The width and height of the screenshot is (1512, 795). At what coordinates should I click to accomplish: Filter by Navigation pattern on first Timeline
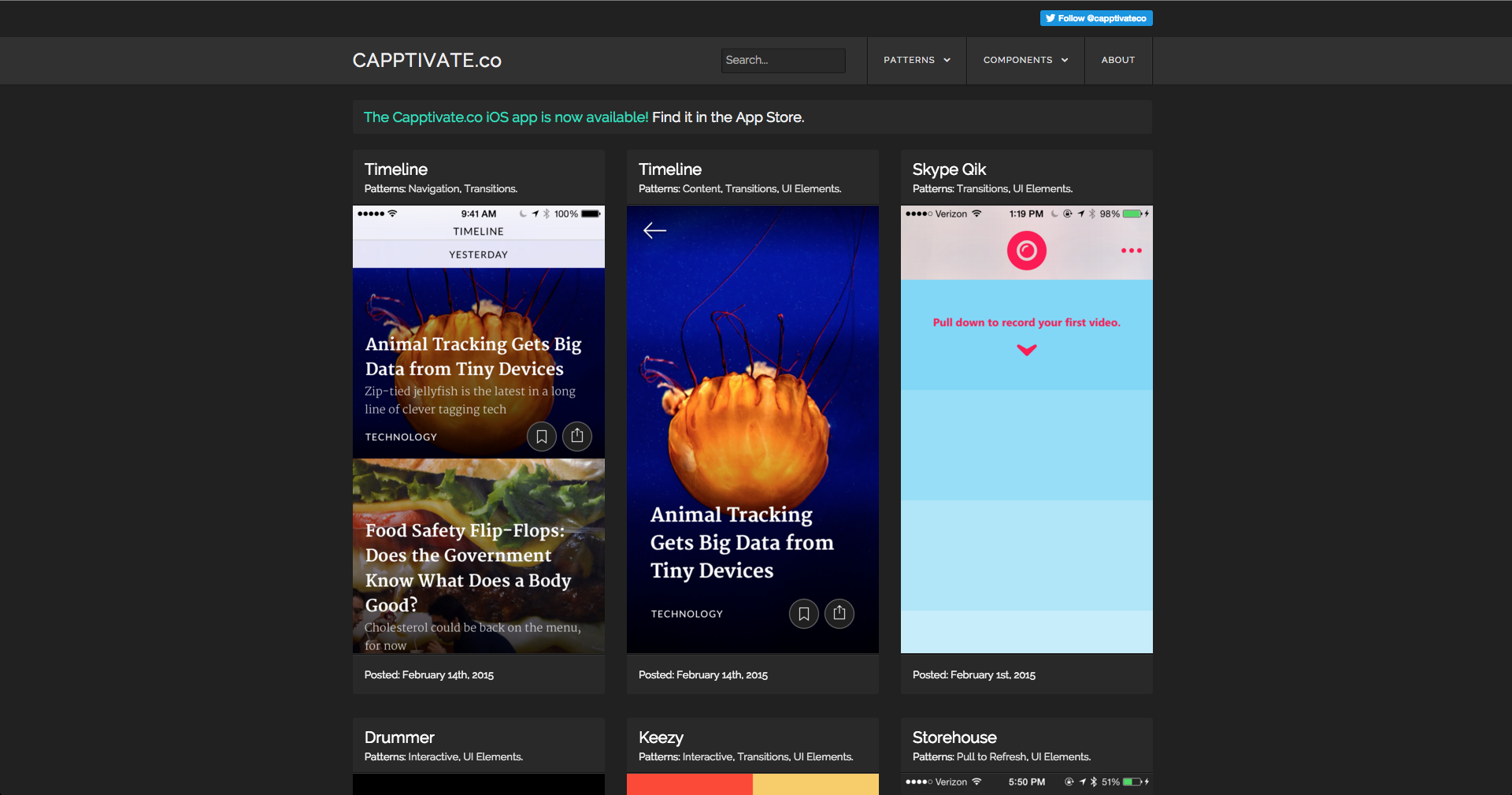tap(433, 189)
